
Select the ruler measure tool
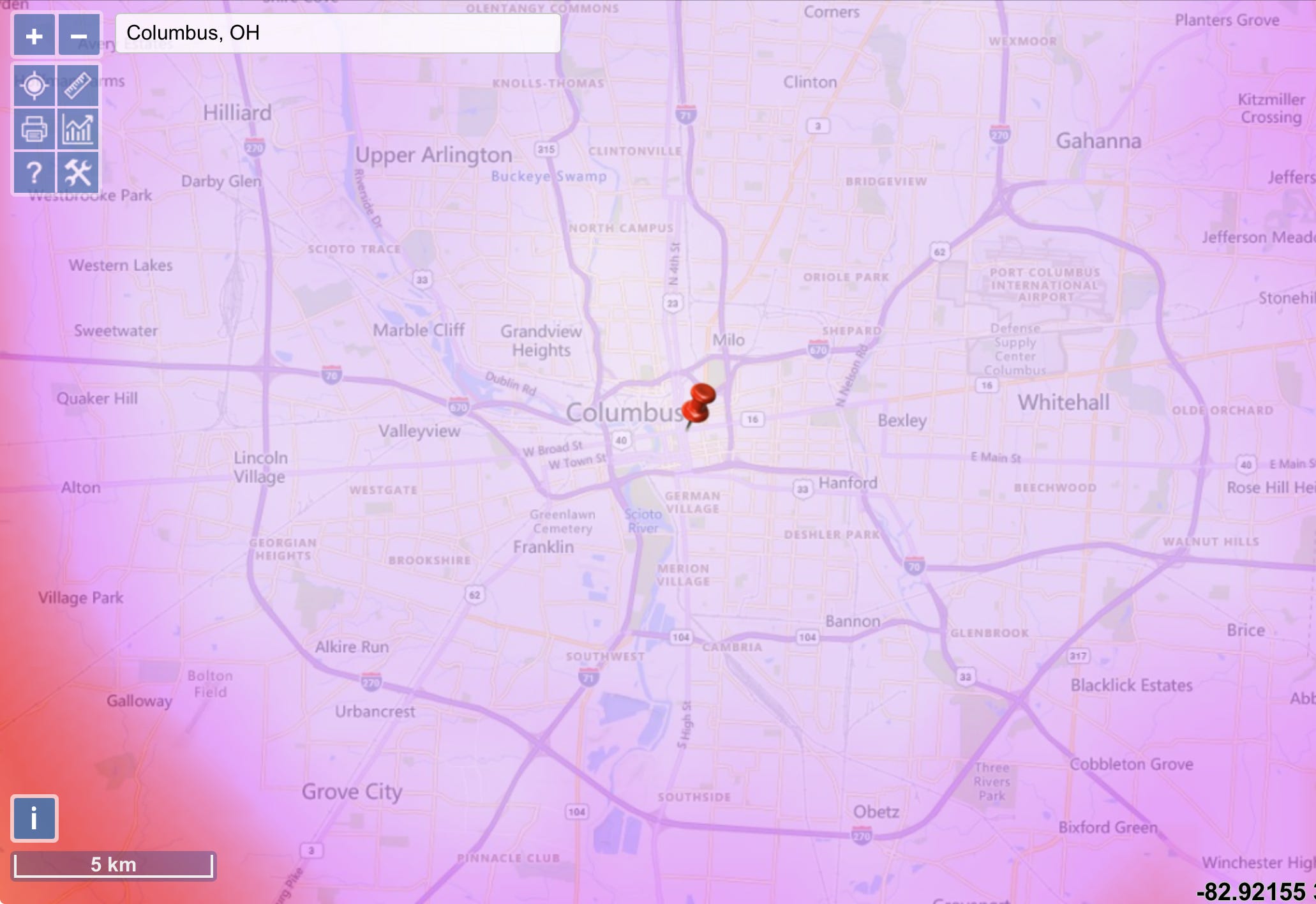click(x=79, y=85)
